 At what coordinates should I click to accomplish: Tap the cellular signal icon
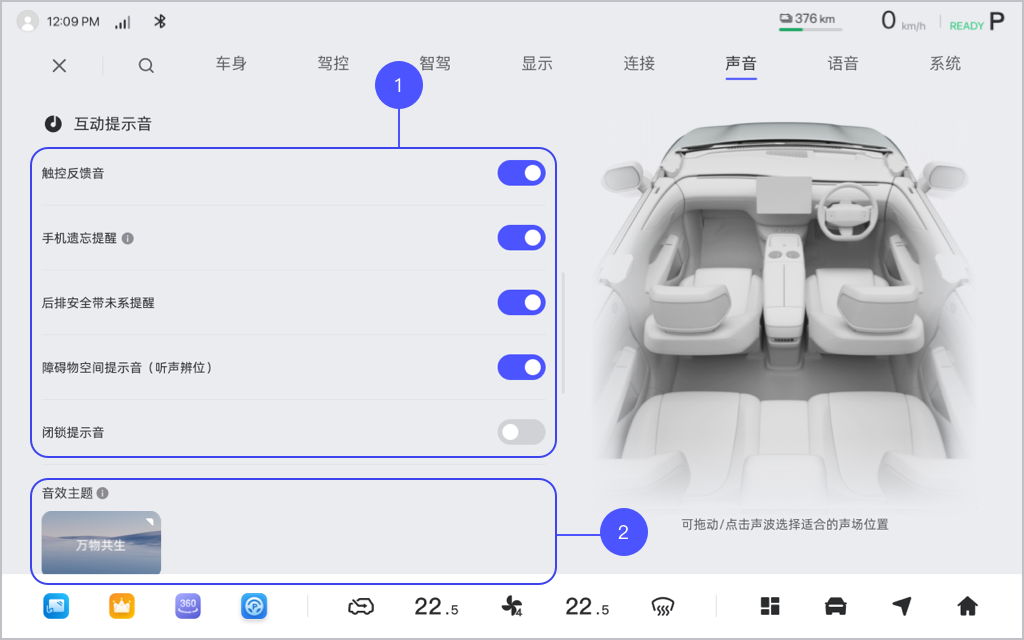(x=123, y=22)
